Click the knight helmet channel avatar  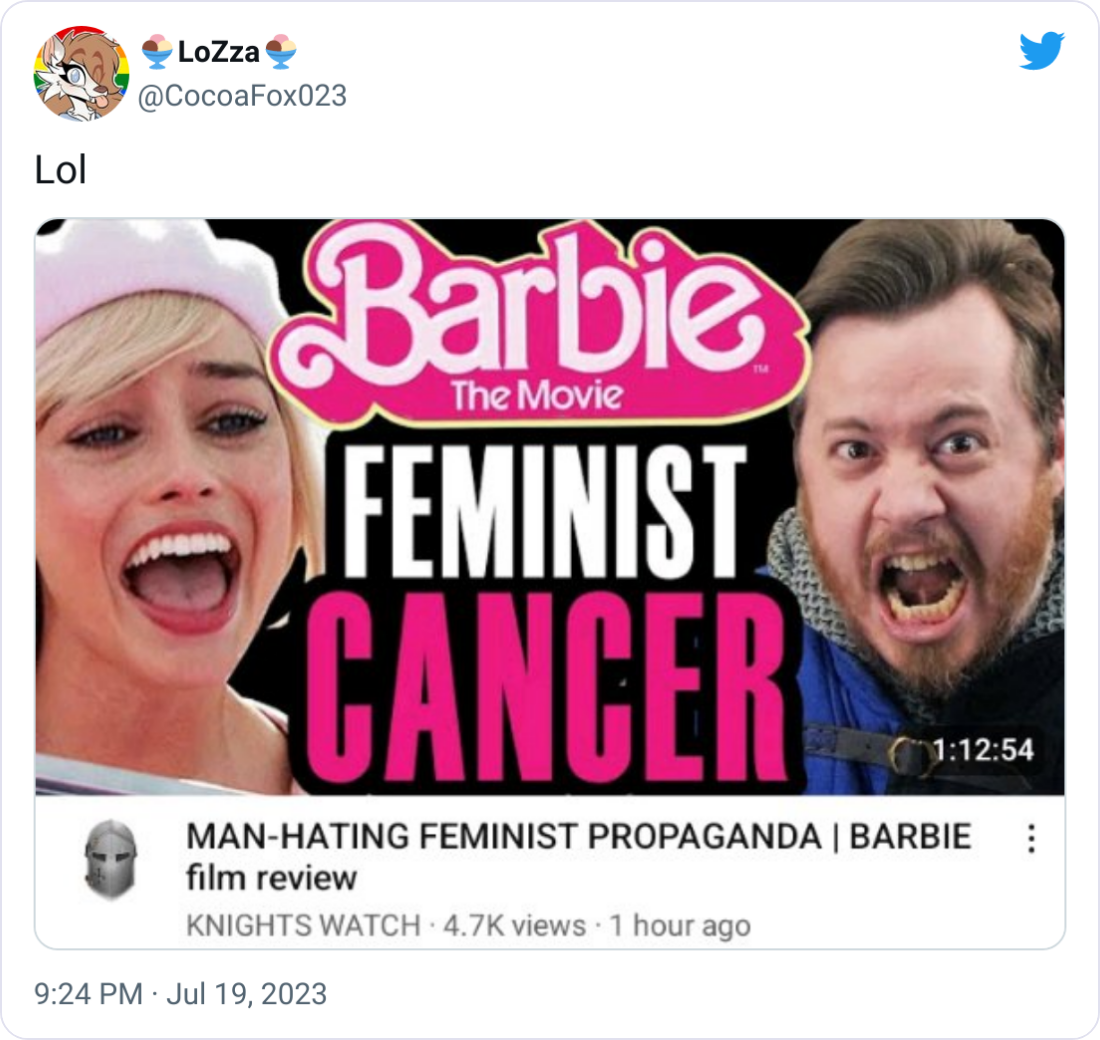pyautogui.click(x=110, y=859)
